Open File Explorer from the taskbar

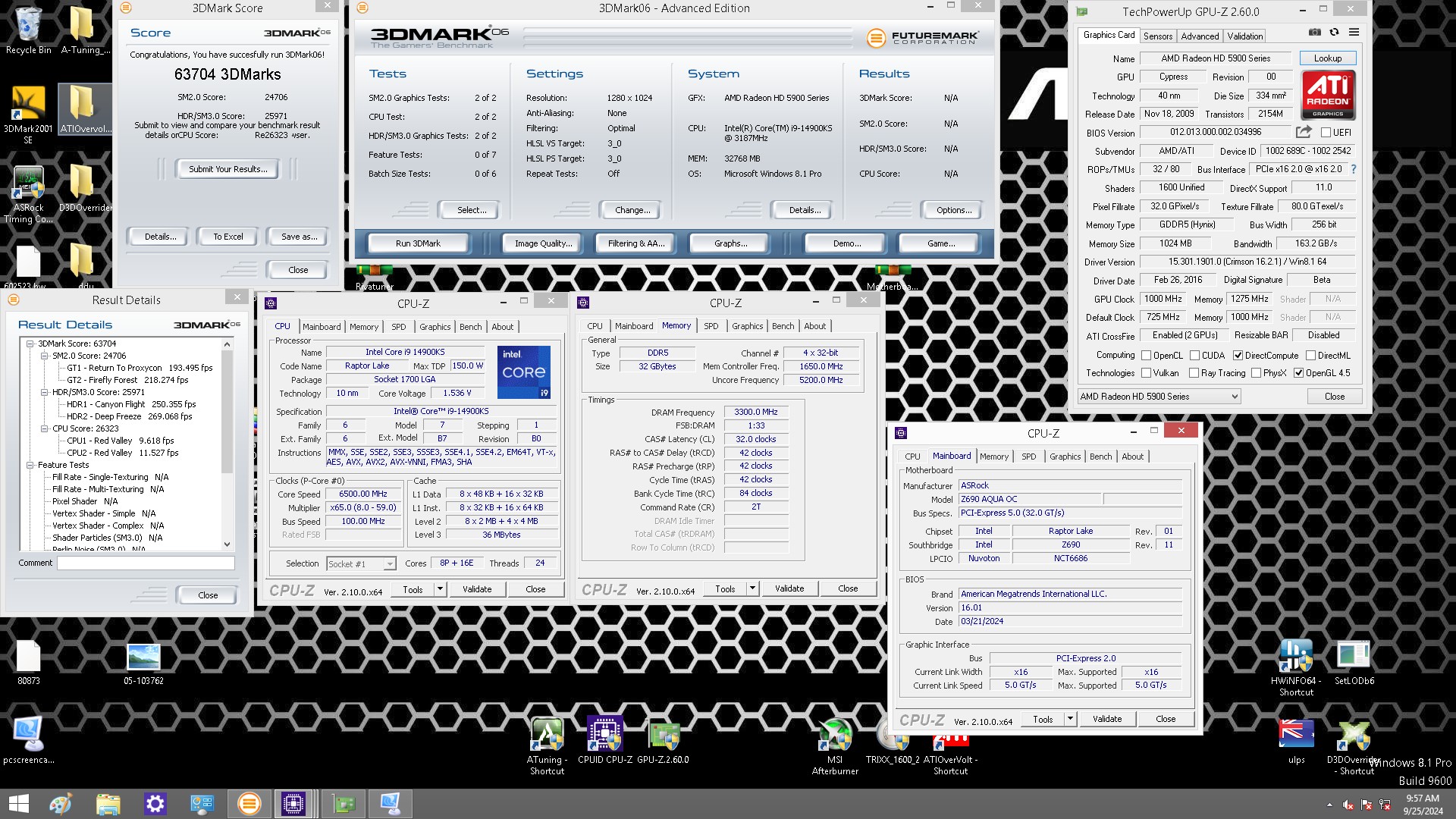(108, 803)
